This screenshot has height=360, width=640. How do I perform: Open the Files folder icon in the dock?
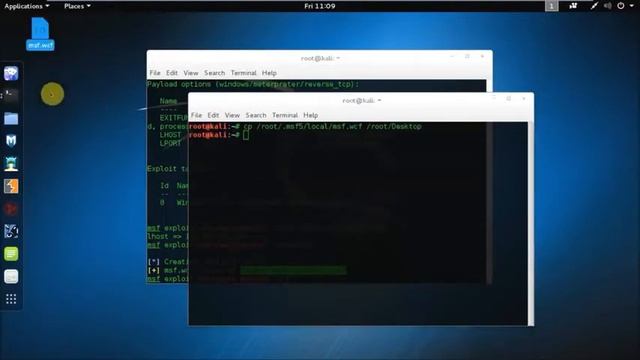[11, 118]
